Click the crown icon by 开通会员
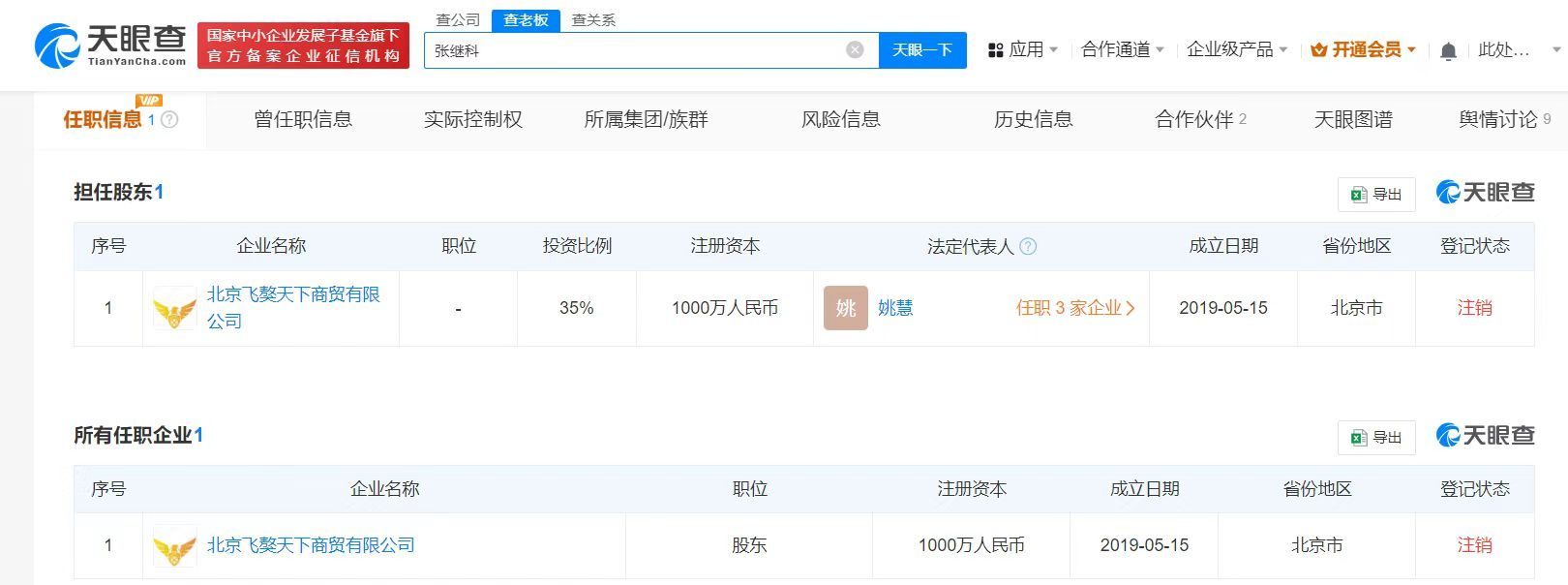 pos(1318,50)
